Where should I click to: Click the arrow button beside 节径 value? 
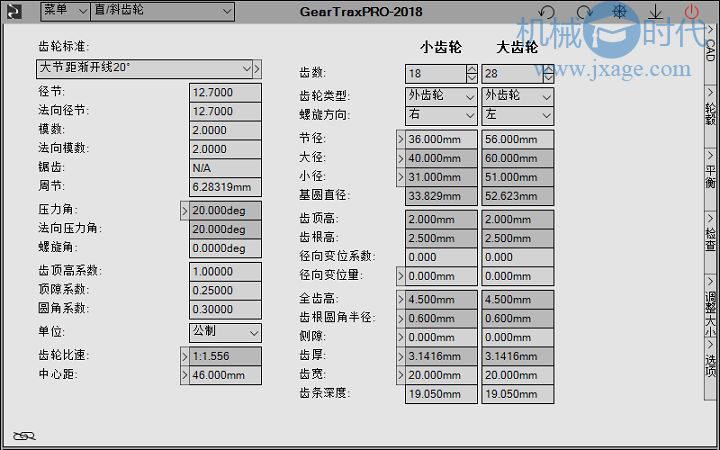(x=400, y=139)
